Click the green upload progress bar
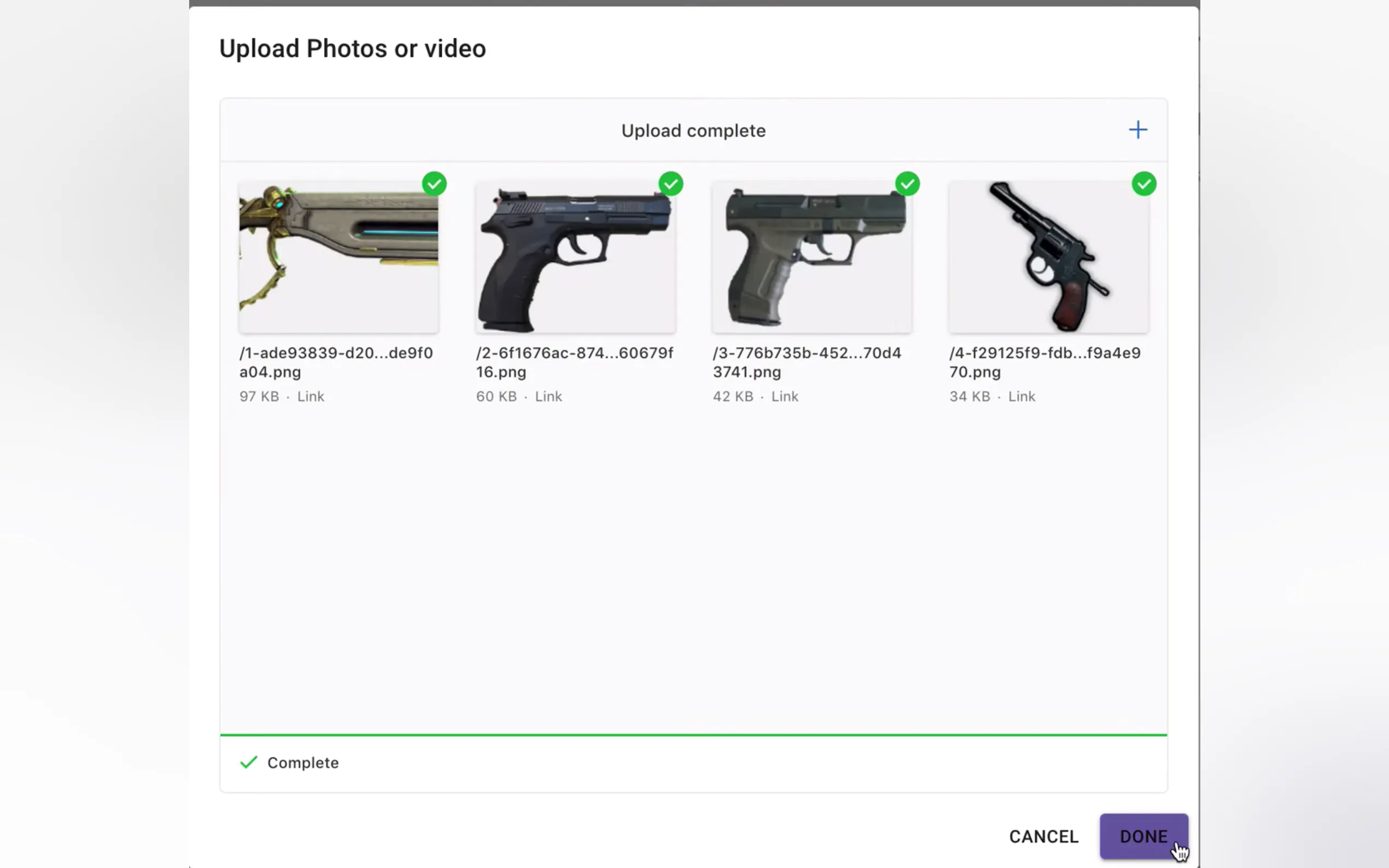 (x=693, y=735)
